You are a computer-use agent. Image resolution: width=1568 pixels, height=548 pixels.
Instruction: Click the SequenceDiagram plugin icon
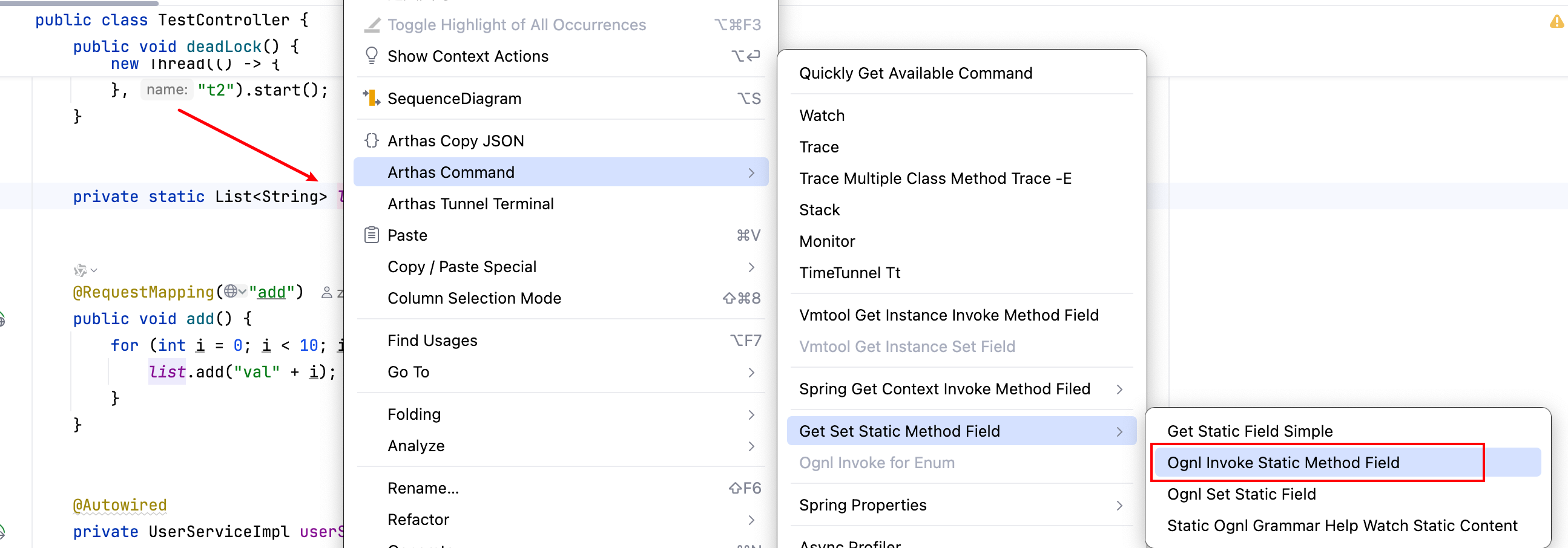[371, 98]
